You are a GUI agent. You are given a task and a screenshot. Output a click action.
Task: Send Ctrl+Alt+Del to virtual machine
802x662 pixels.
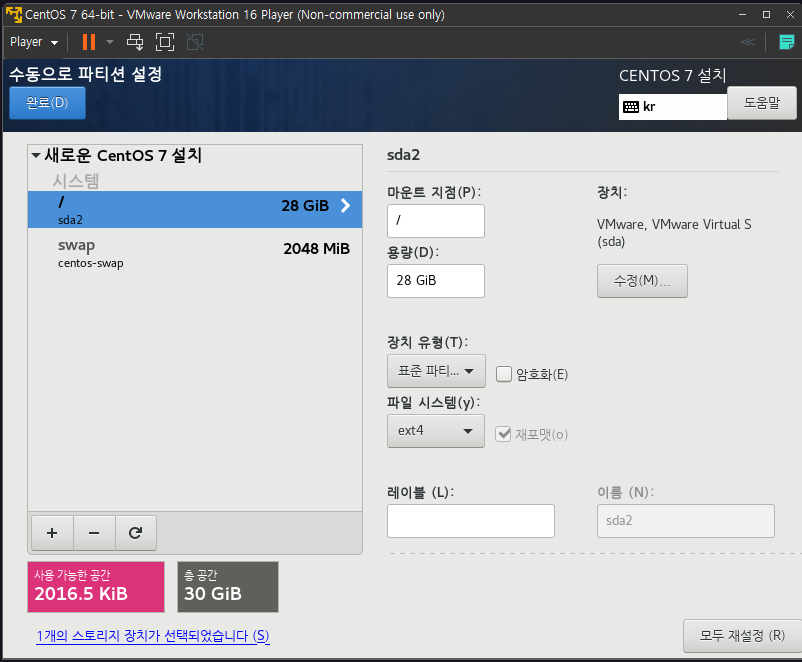[135, 42]
